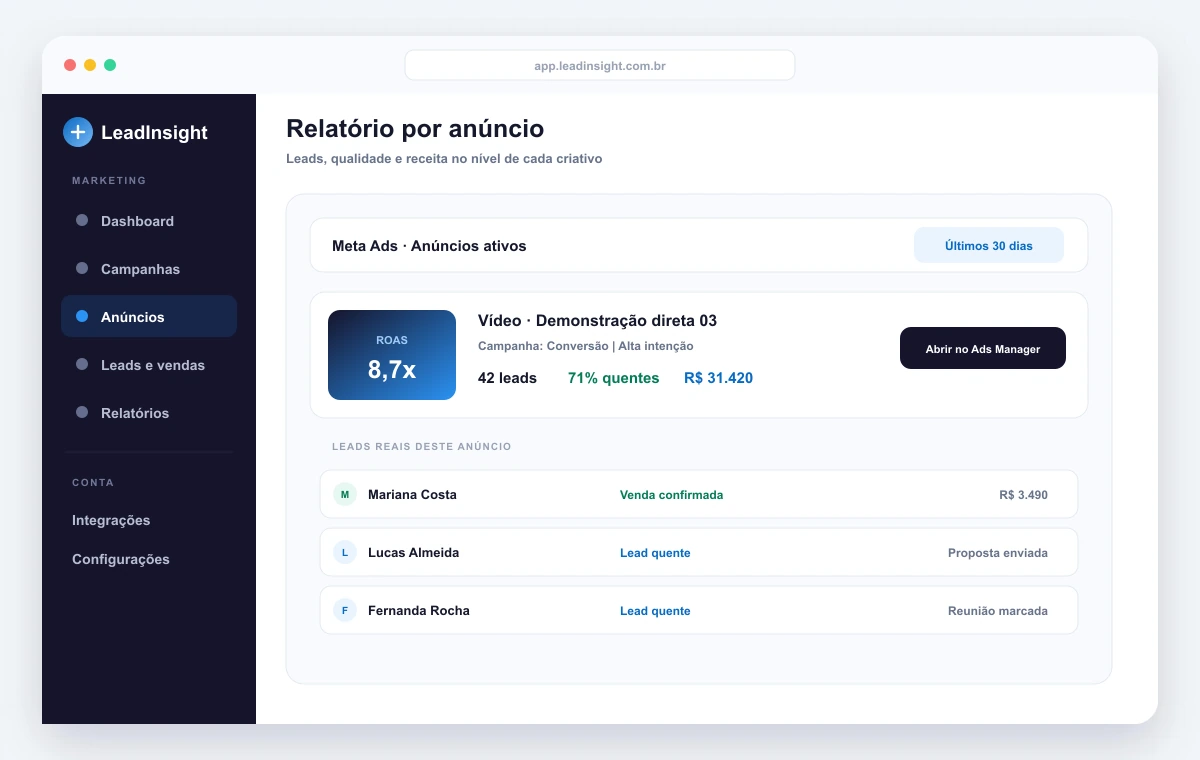Open Configurações under Conta
The height and width of the screenshot is (760, 1200).
(x=121, y=559)
